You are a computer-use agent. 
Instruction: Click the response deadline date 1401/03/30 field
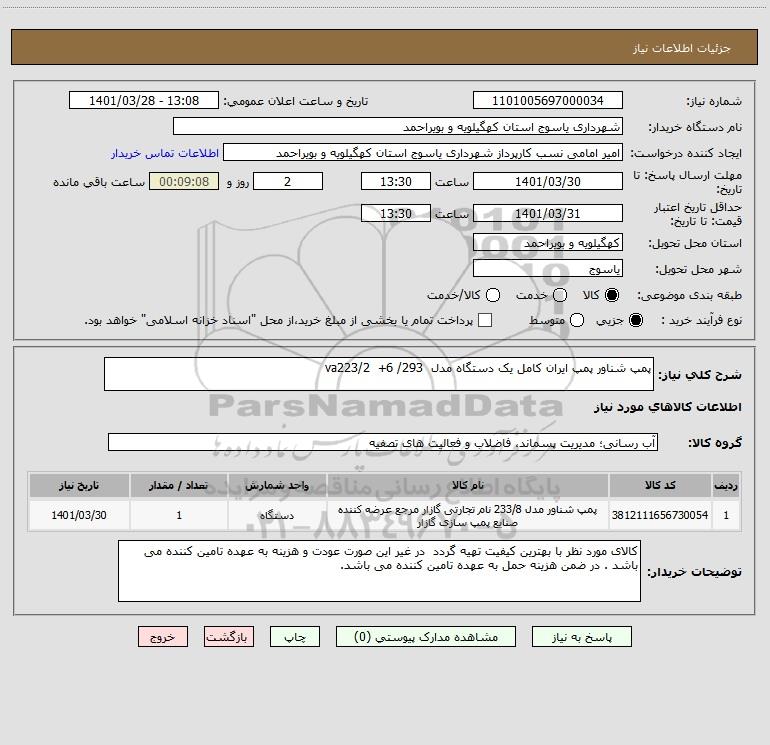click(548, 181)
